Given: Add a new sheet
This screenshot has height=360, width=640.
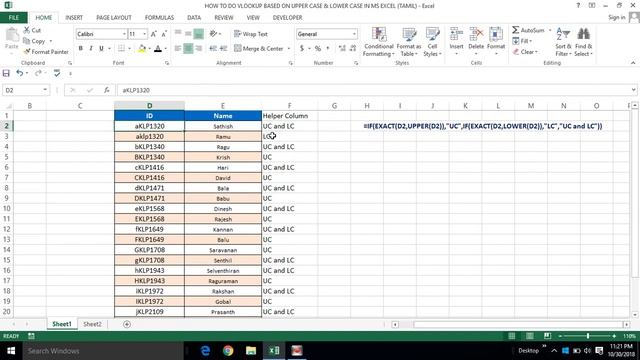Looking at the screenshot, I should point(127,324).
